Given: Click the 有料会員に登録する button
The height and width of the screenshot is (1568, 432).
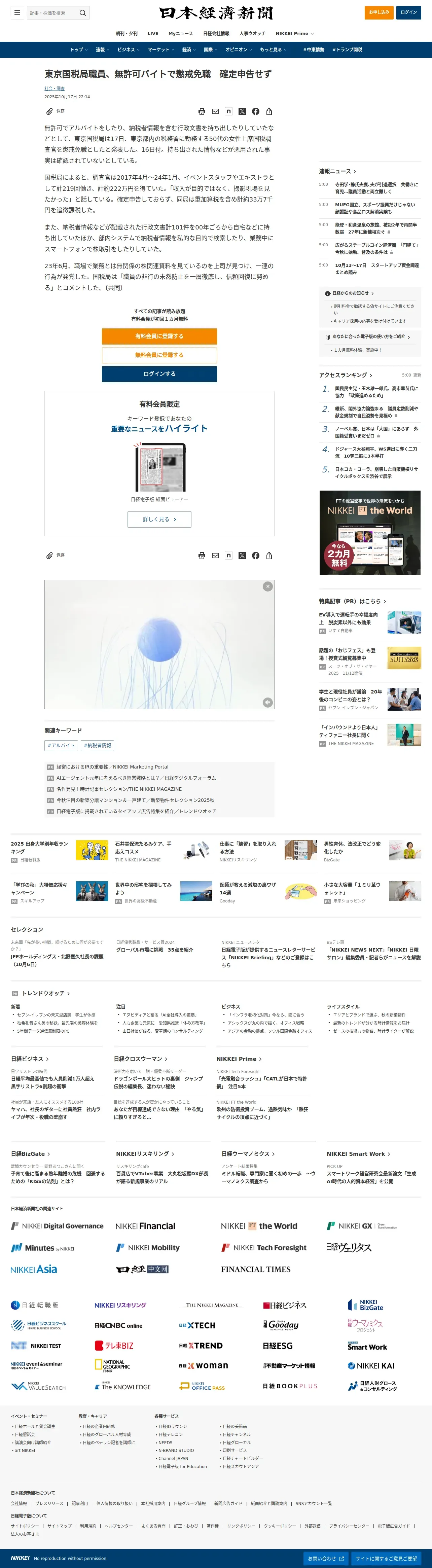Looking at the screenshot, I should pyautogui.click(x=159, y=336).
